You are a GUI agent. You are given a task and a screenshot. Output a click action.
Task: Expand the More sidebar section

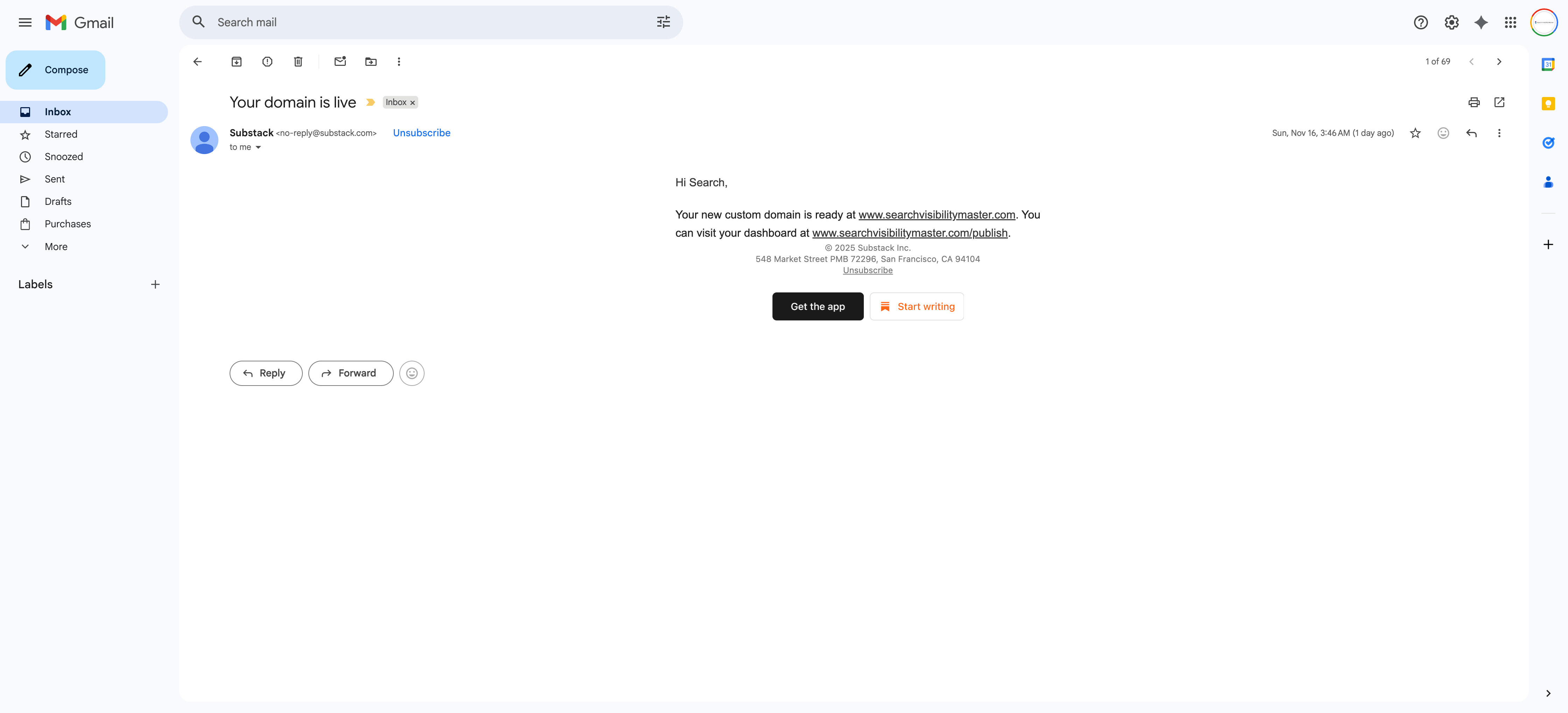click(x=55, y=247)
